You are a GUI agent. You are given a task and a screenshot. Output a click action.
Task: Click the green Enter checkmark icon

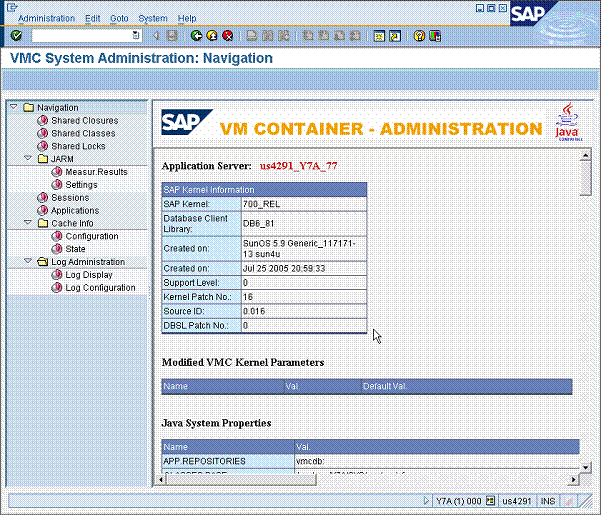coord(16,36)
